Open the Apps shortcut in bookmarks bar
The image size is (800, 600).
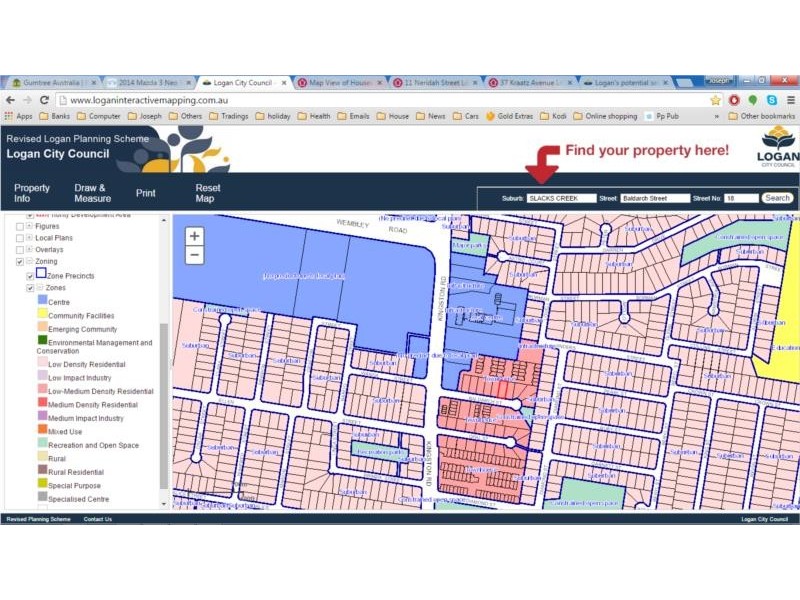(18, 116)
